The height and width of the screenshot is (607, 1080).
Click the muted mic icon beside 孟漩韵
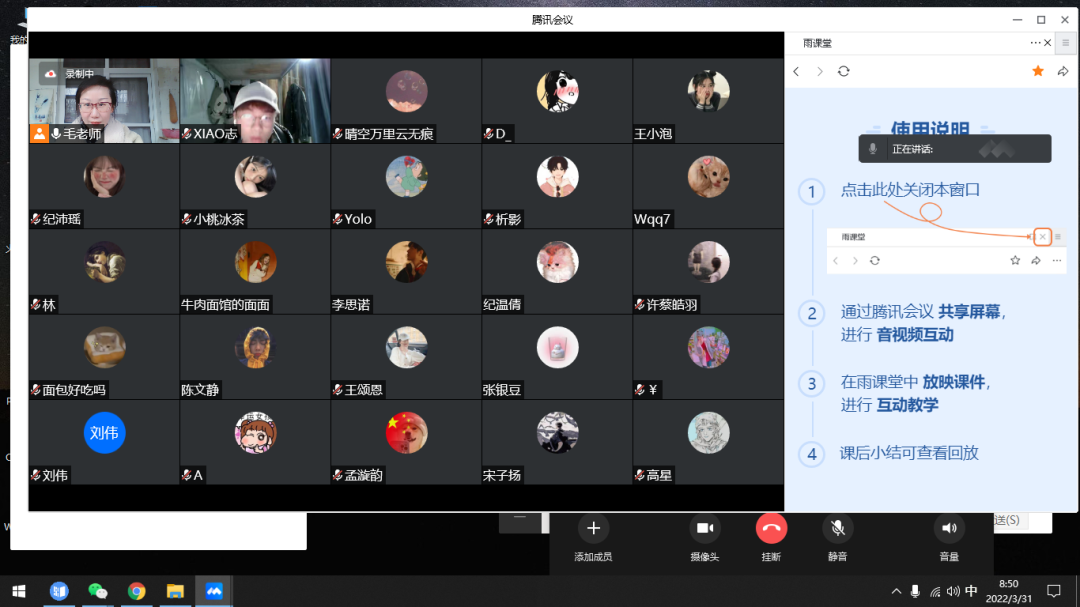[x=338, y=475]
